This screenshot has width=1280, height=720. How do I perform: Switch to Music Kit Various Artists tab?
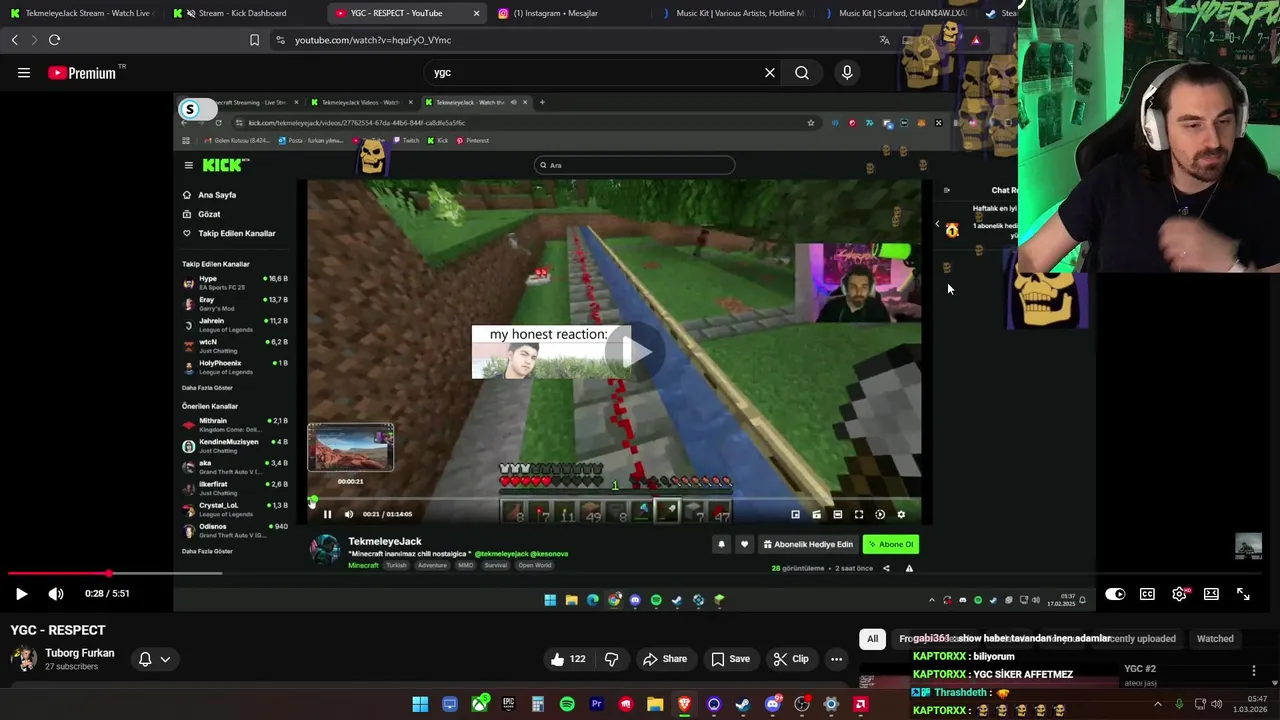[735, 13]
